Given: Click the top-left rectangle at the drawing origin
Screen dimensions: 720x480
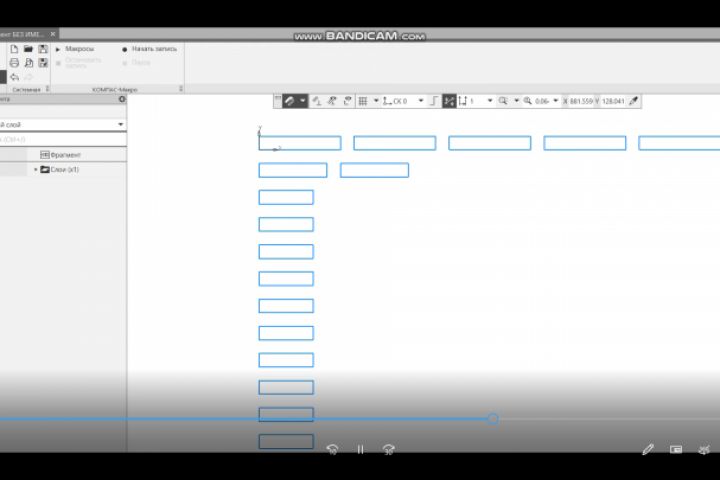Looking at the screenshot, I should pos(300,143).
